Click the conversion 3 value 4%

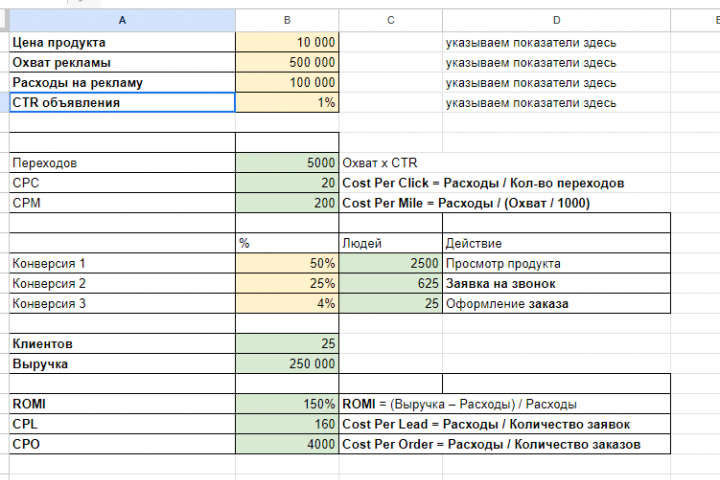pyautogui.click(x=287, y=303)
